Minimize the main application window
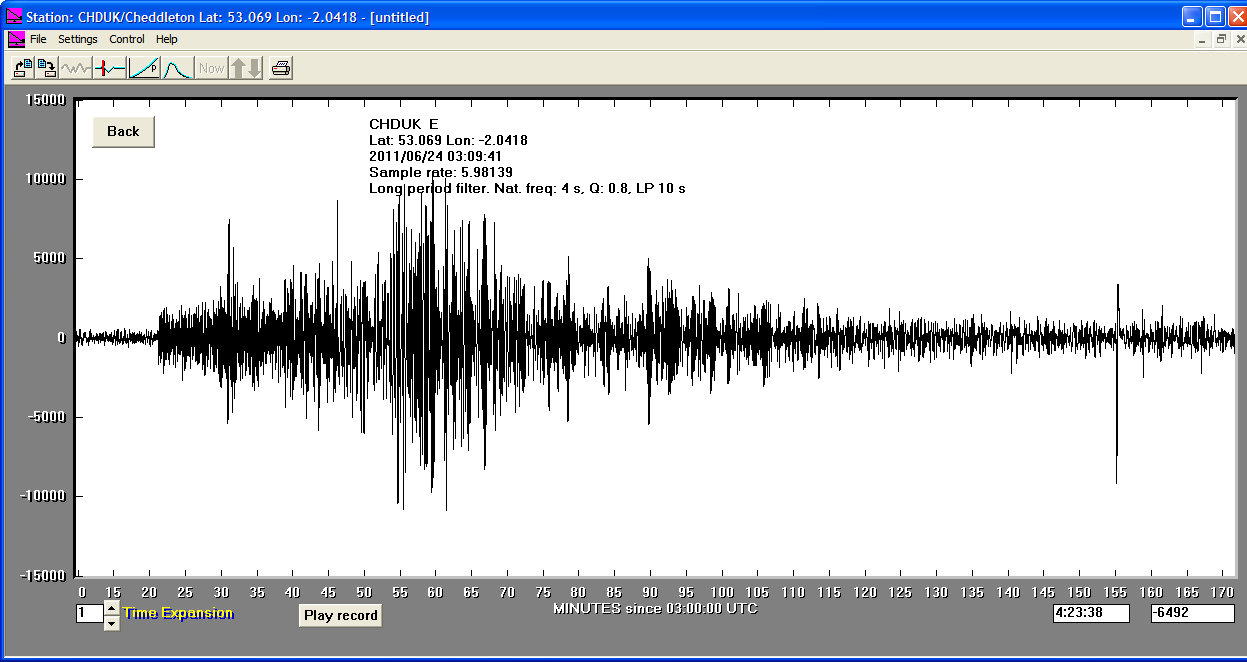The image size is (1247, 662). pos(1193,16)
